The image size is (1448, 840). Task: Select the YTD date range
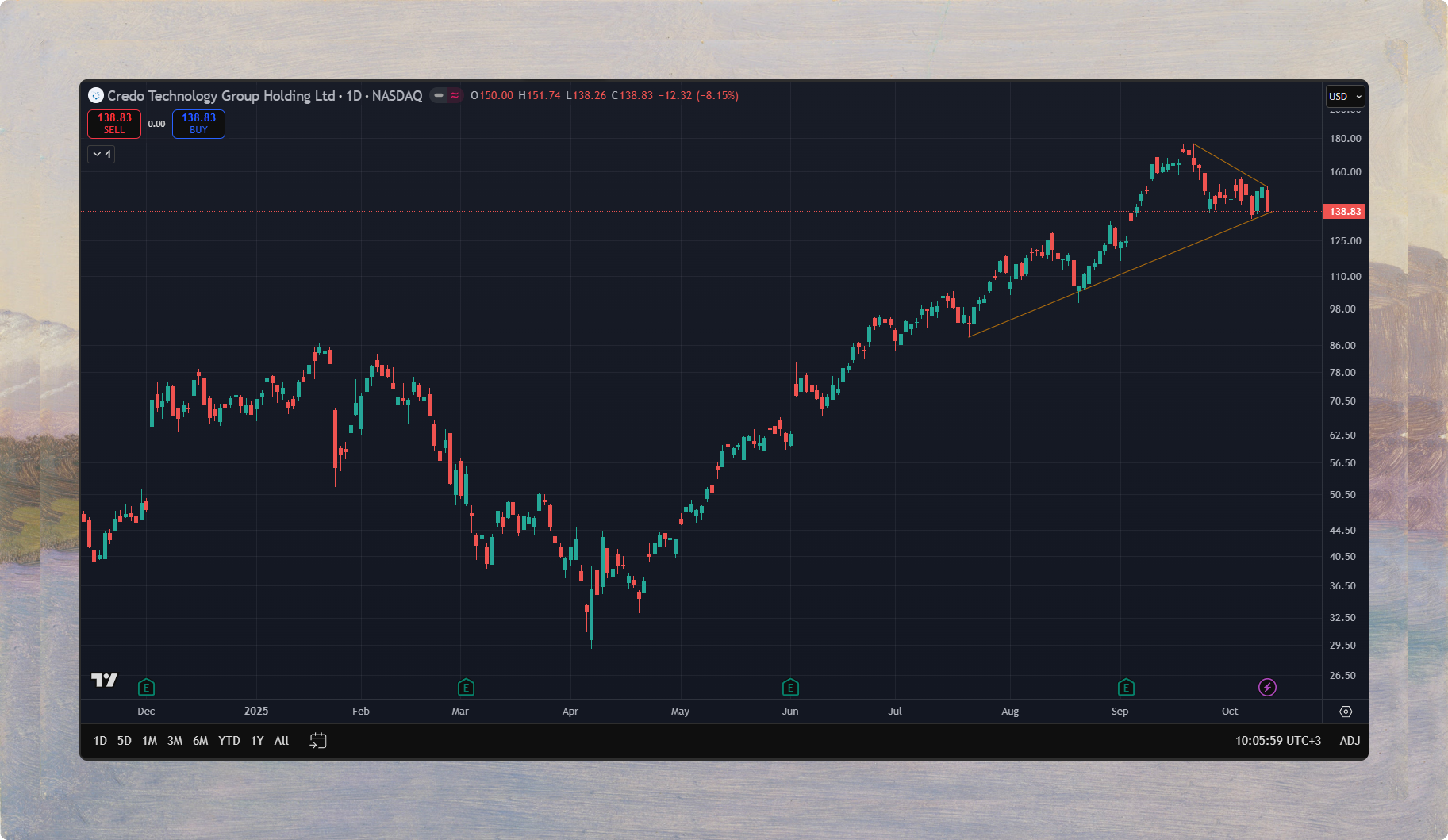point(229,741)
